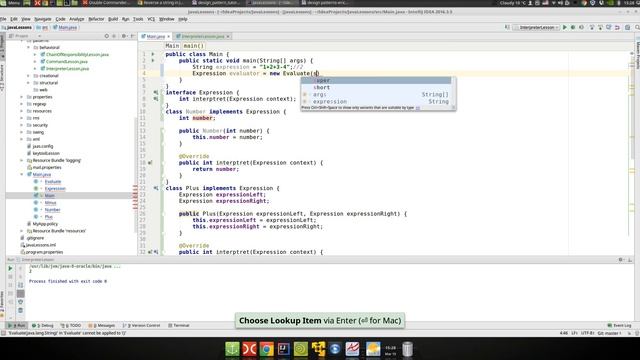640x360 pixels.
Task: Open the Event Log button
Action: [x=619, y=325]
